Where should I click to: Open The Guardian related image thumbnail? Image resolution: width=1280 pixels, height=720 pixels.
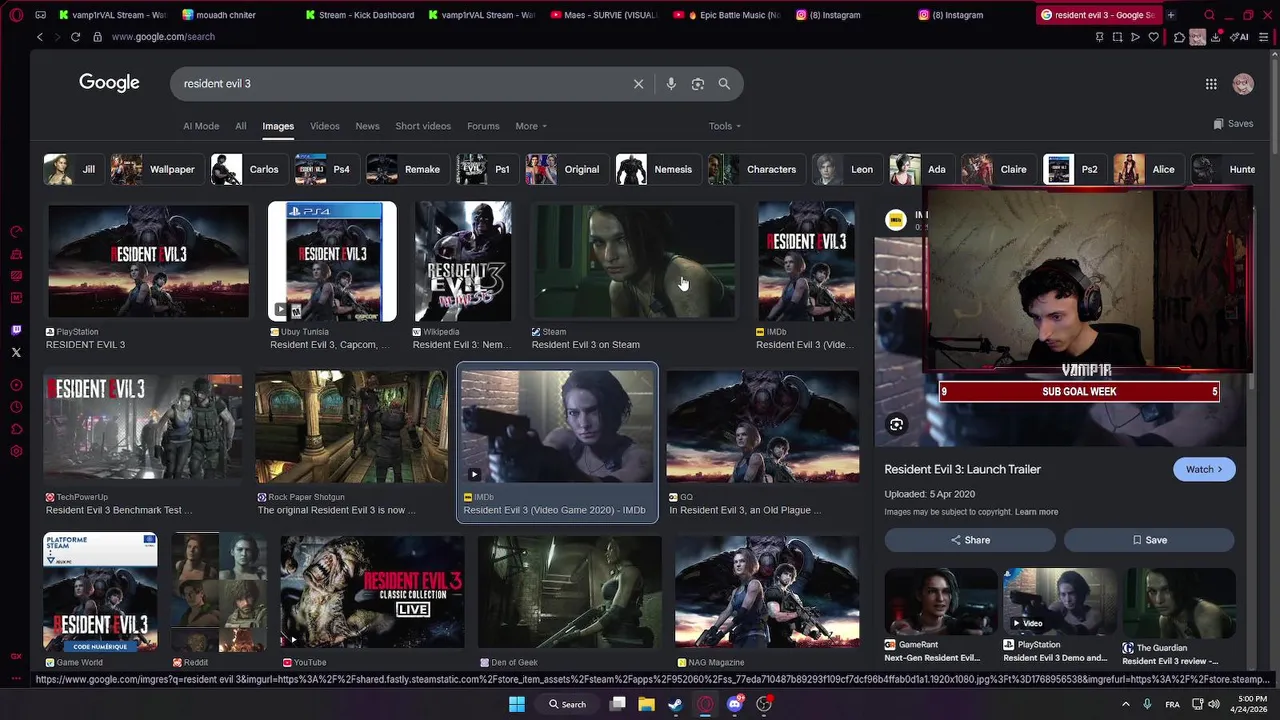coord(1179,602)
